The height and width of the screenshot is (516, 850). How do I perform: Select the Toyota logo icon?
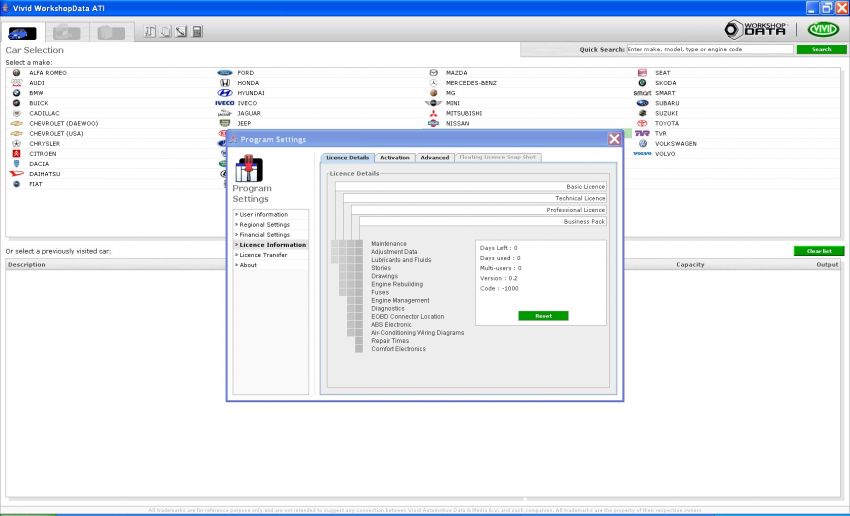coord(642,124)
